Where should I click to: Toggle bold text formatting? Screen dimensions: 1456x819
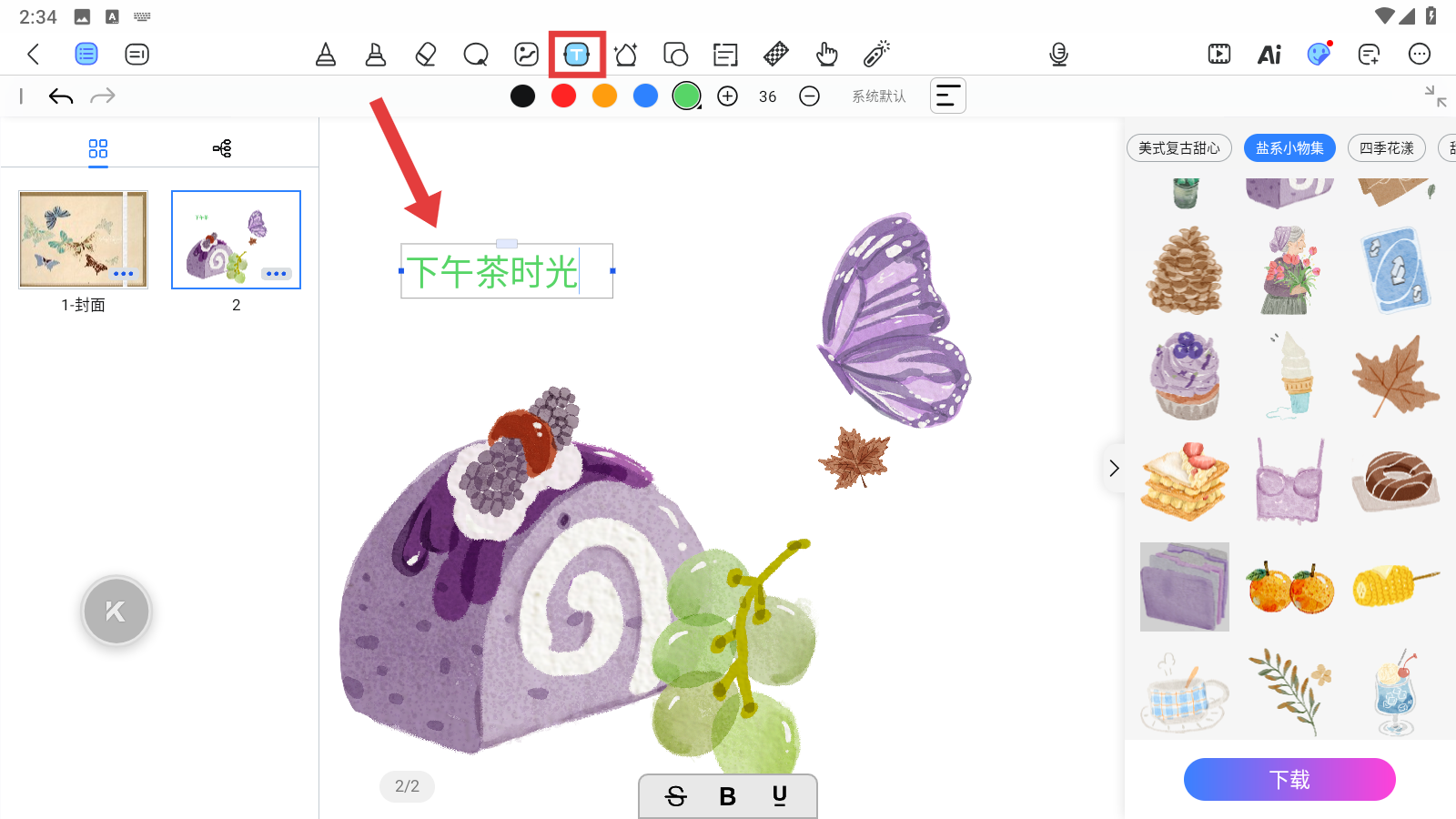tap(727, 796)
